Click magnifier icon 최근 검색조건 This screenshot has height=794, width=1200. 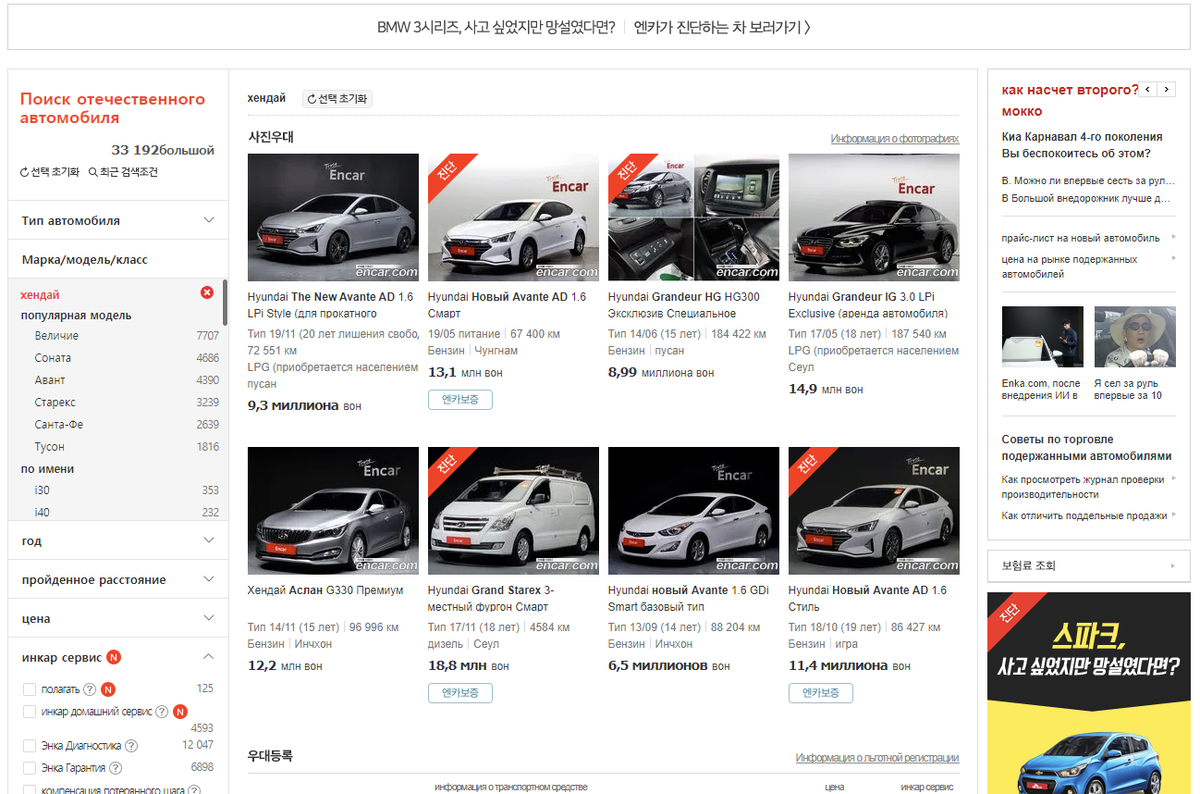[x=93, y=173]
